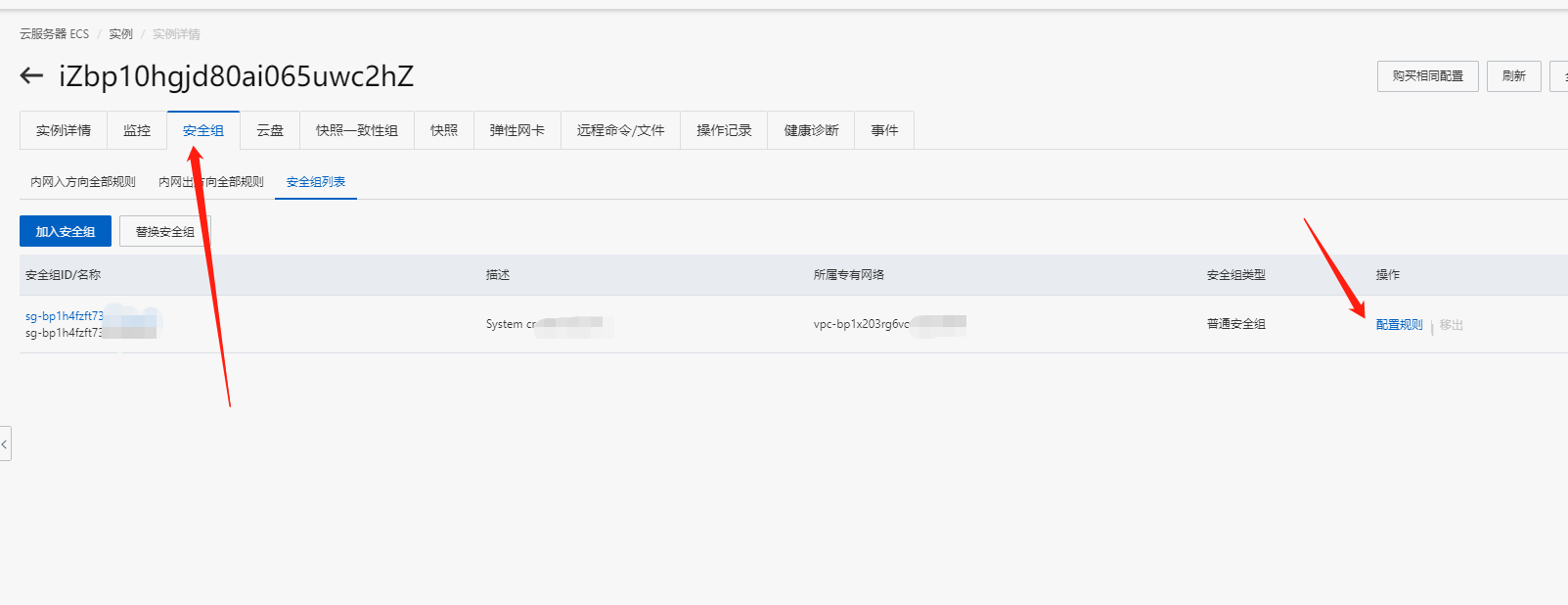Show 内网出方向全部规则 sub-tab
The image size is (1568, 605).
[x=211, y=182]
